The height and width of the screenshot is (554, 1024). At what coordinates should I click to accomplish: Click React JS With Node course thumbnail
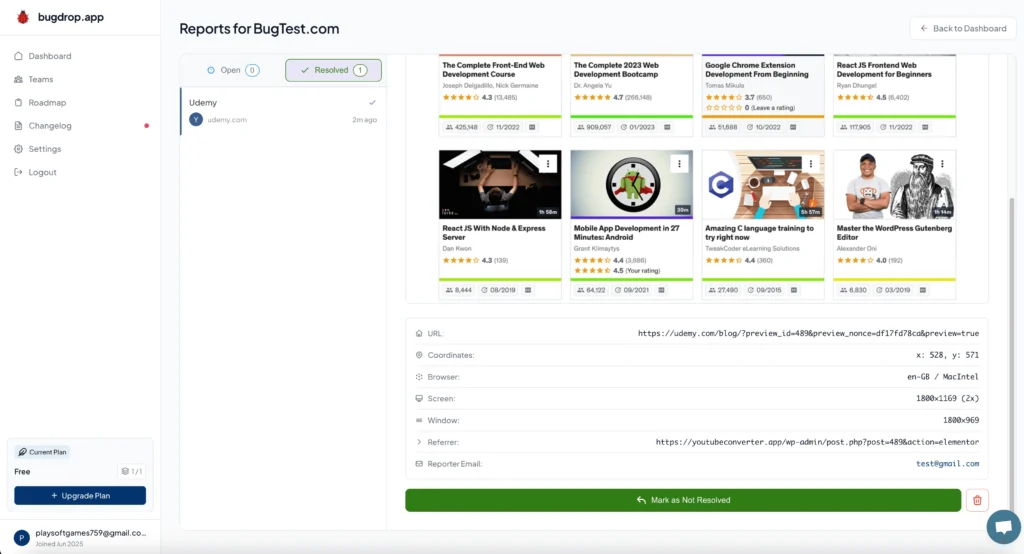(500, 184)
